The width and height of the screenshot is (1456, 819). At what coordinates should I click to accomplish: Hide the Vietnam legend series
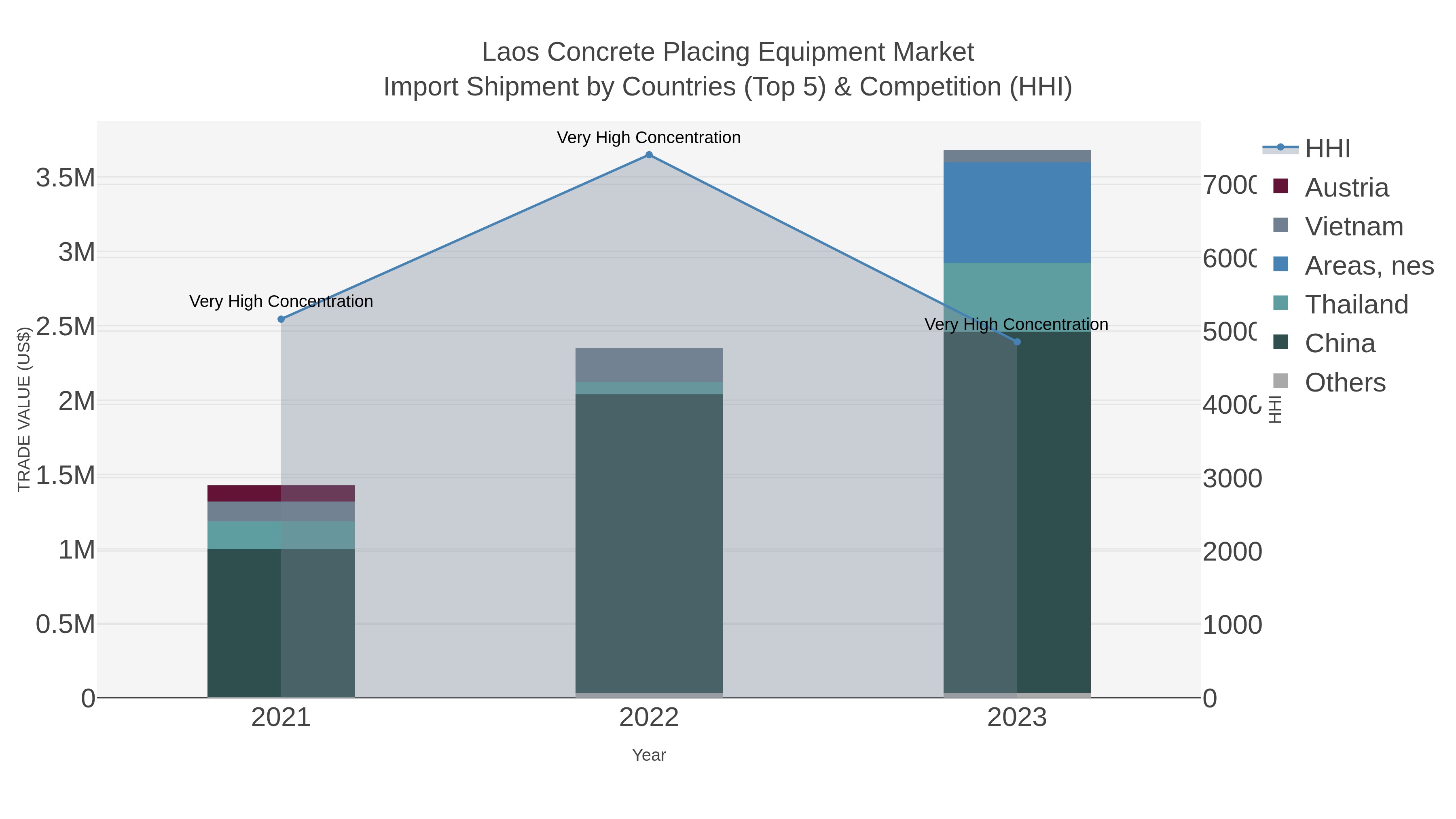1338,226
